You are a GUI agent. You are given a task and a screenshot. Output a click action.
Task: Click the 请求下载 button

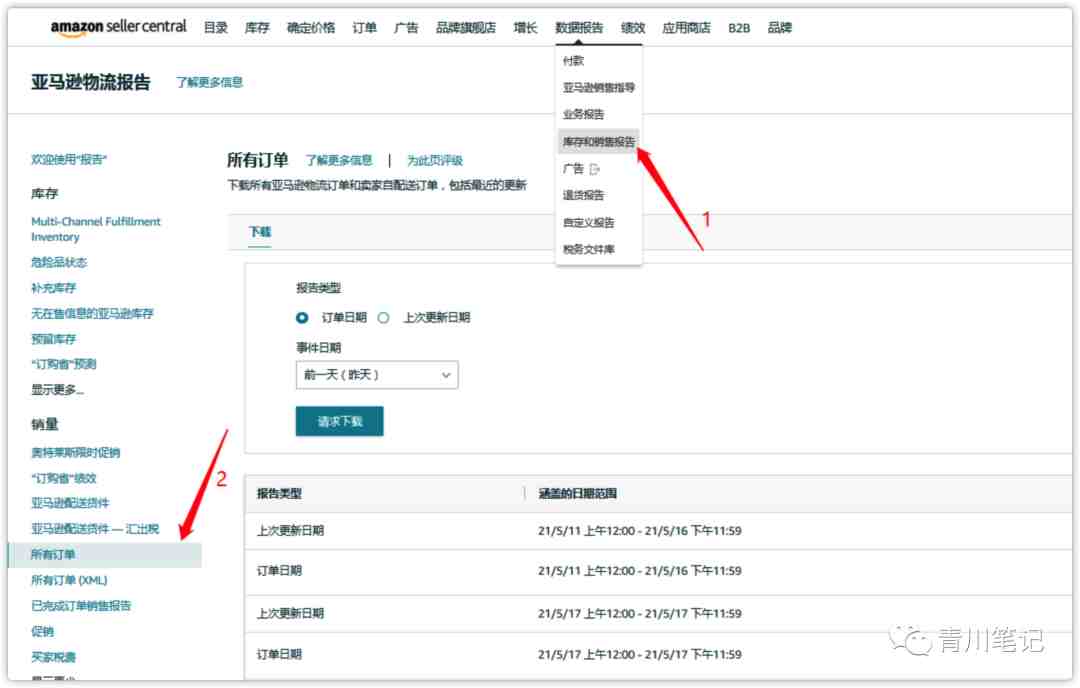[340, 421]
